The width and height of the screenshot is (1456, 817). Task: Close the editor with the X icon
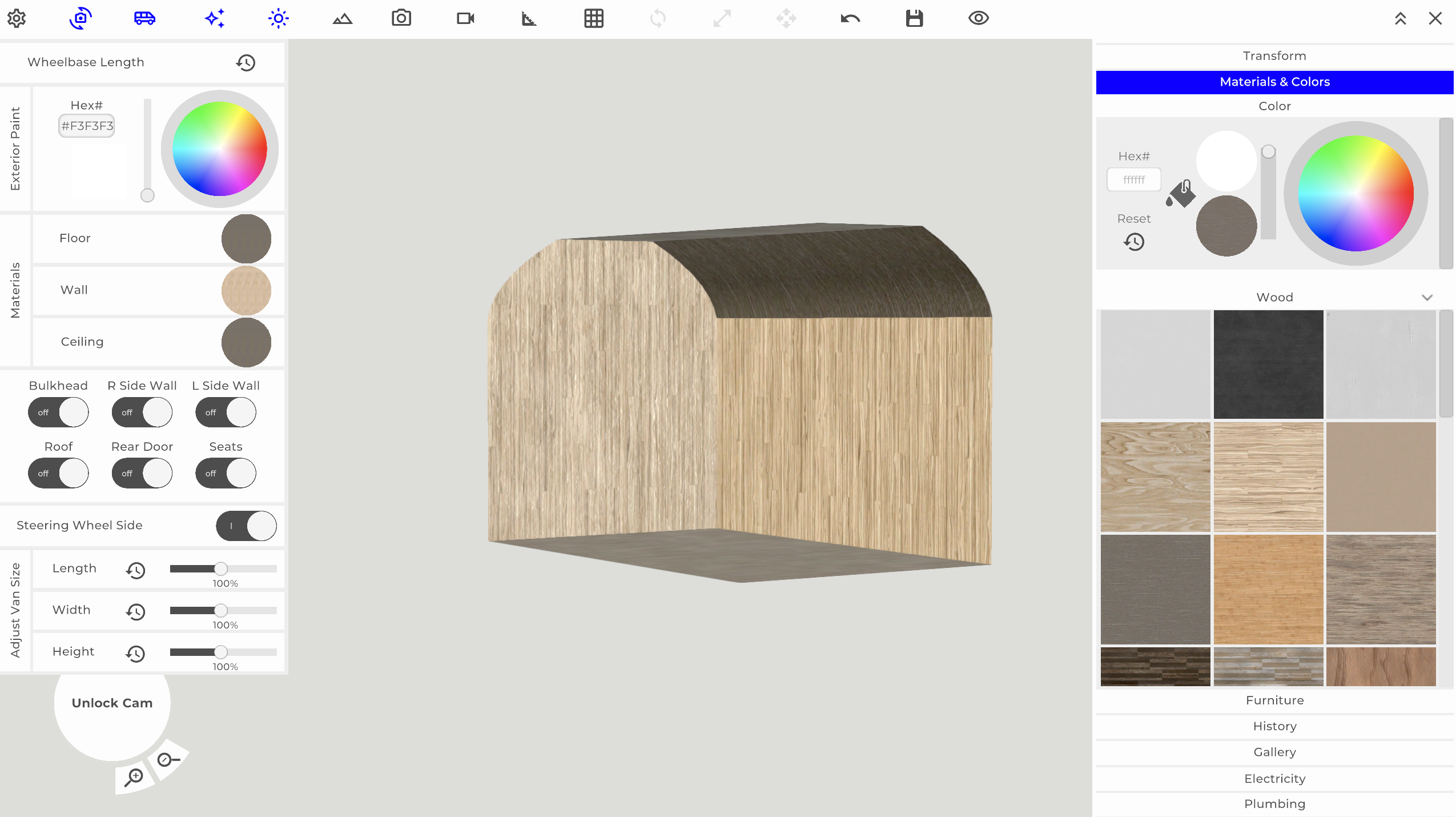(1435, 18)
